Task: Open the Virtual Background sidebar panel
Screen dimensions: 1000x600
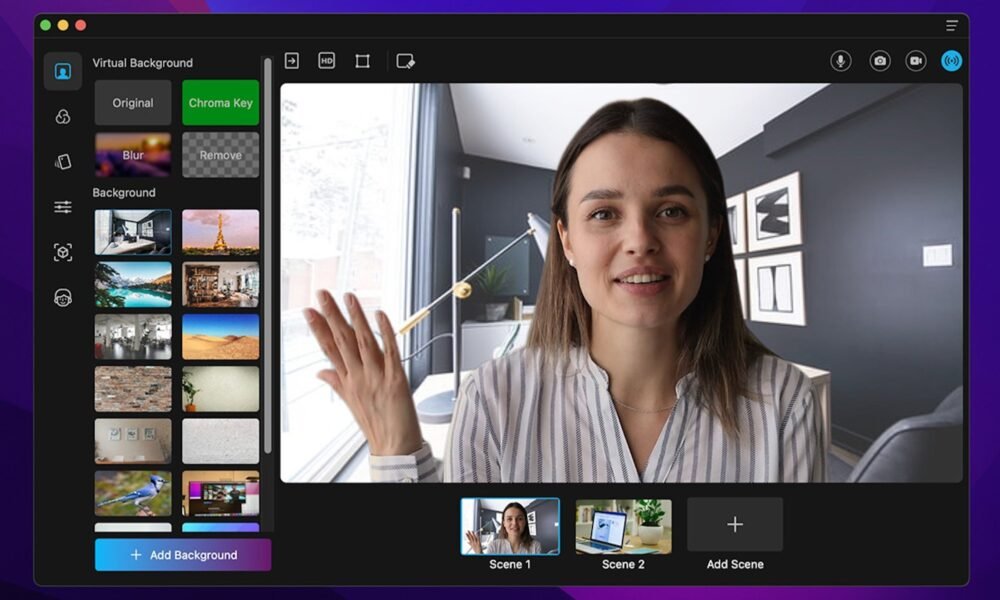Action: (63, 71)
